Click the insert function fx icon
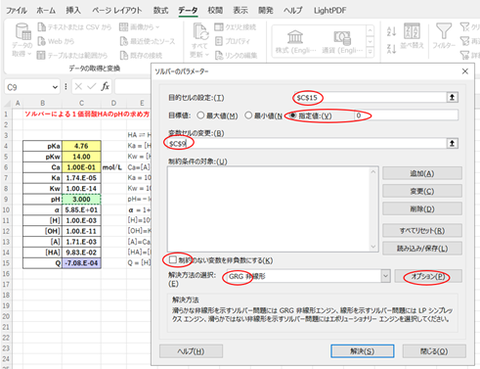 [x=105, y=87]
